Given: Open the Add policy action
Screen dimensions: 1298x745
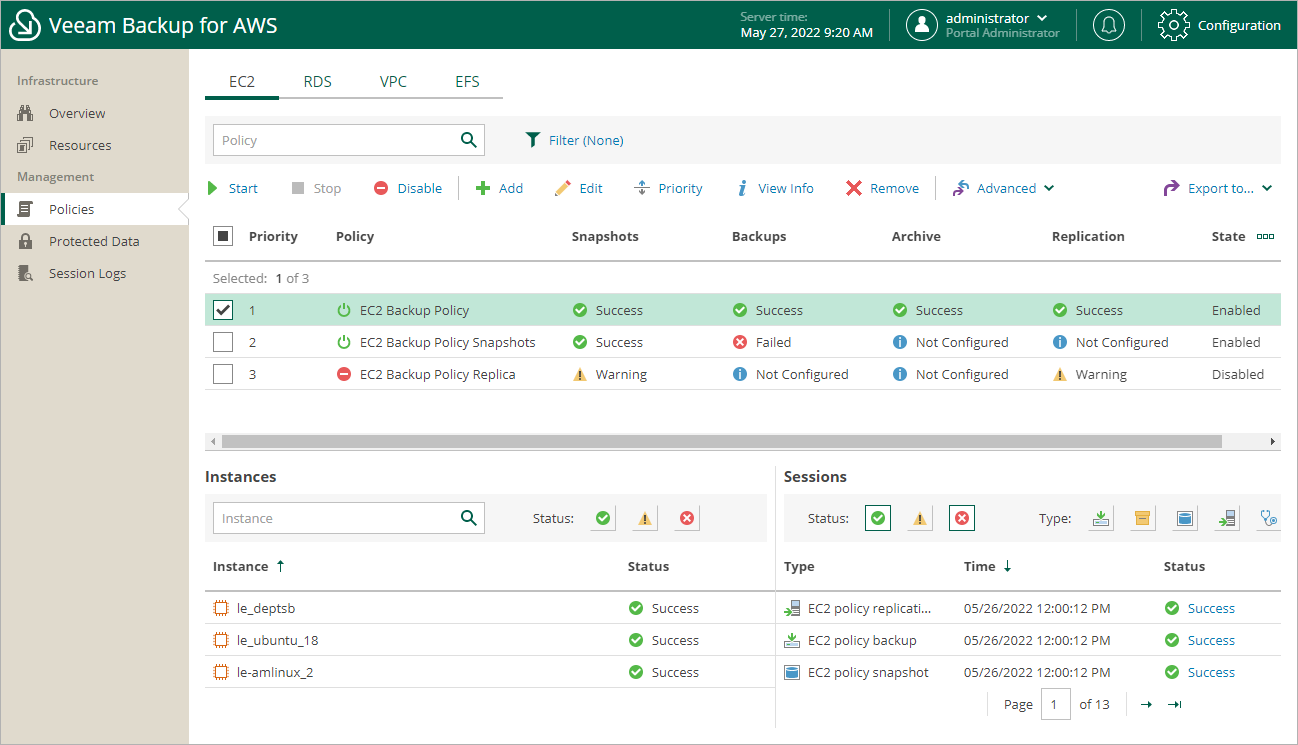Looking at the screenshot, I should pos(499,188).
